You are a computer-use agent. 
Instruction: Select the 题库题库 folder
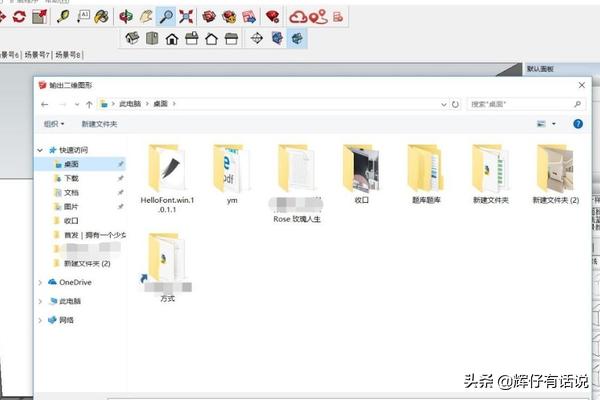[x=425, y=173]
